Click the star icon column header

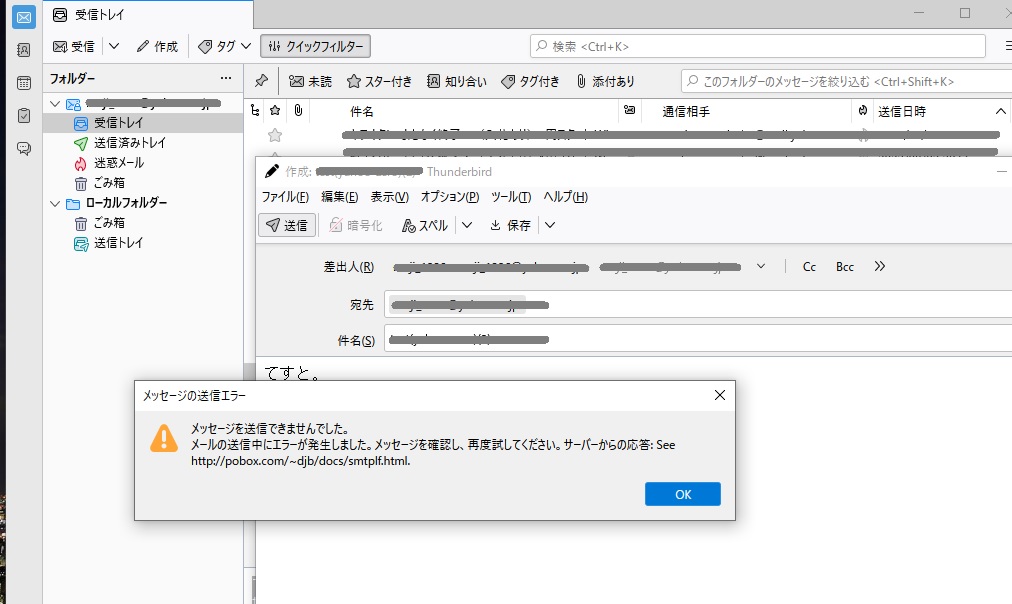[x=275, y=110]
